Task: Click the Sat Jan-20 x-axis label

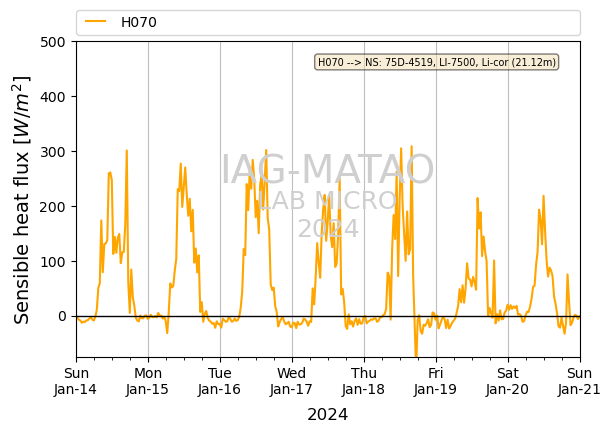Action: pos(507,381)
